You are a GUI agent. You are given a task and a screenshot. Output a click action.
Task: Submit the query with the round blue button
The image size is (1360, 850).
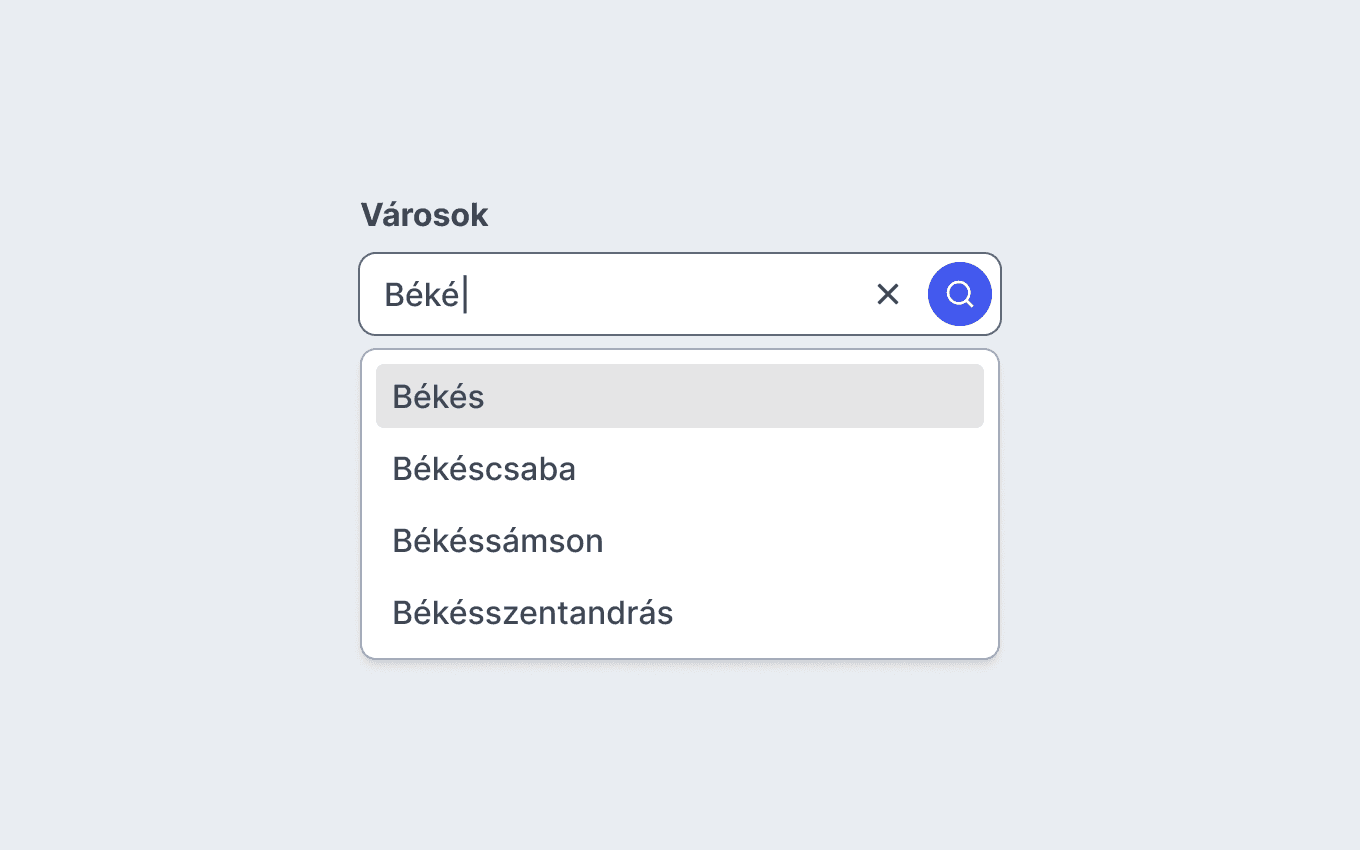coord(960,294)
